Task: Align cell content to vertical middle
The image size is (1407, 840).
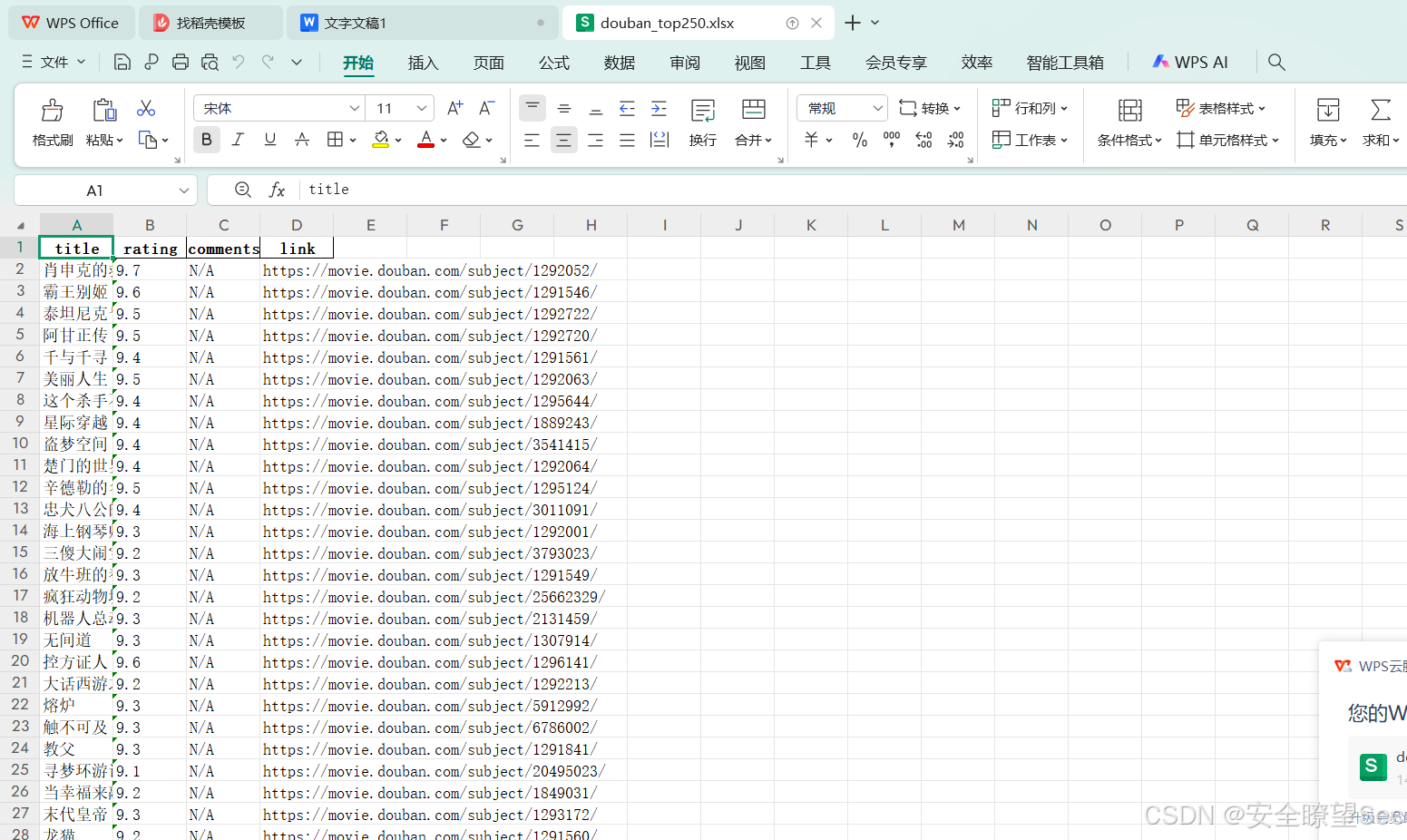Action: point(564,108)
